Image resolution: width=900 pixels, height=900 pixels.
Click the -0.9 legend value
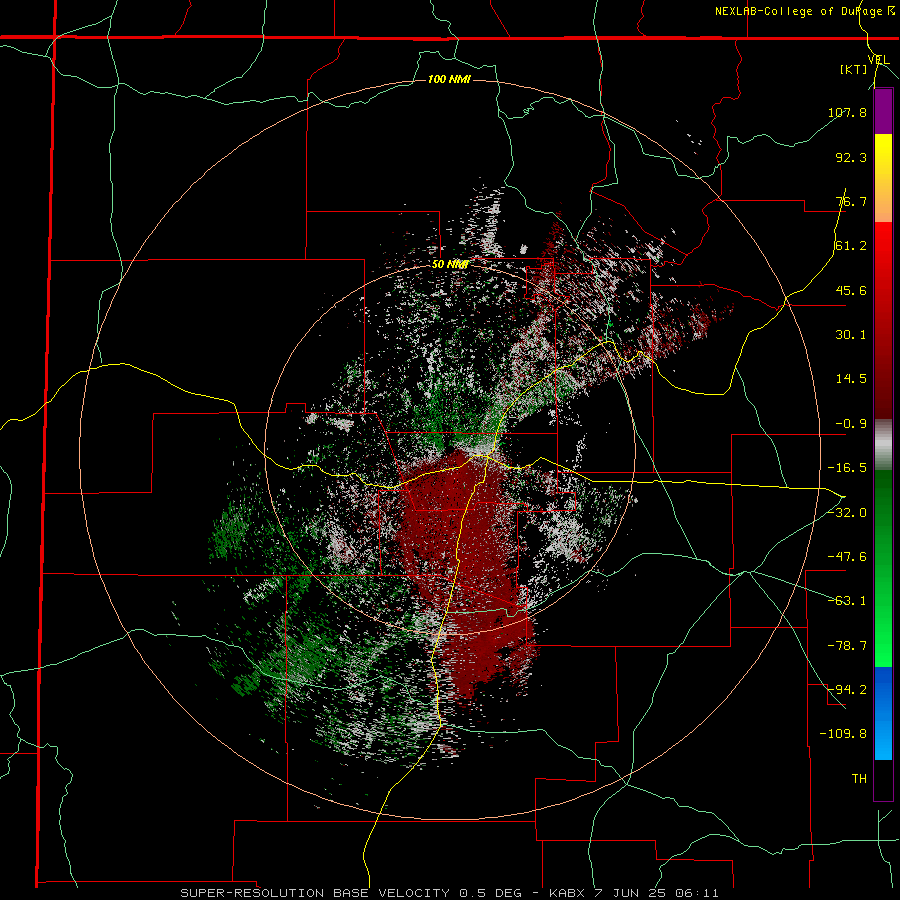coord(851,424)
